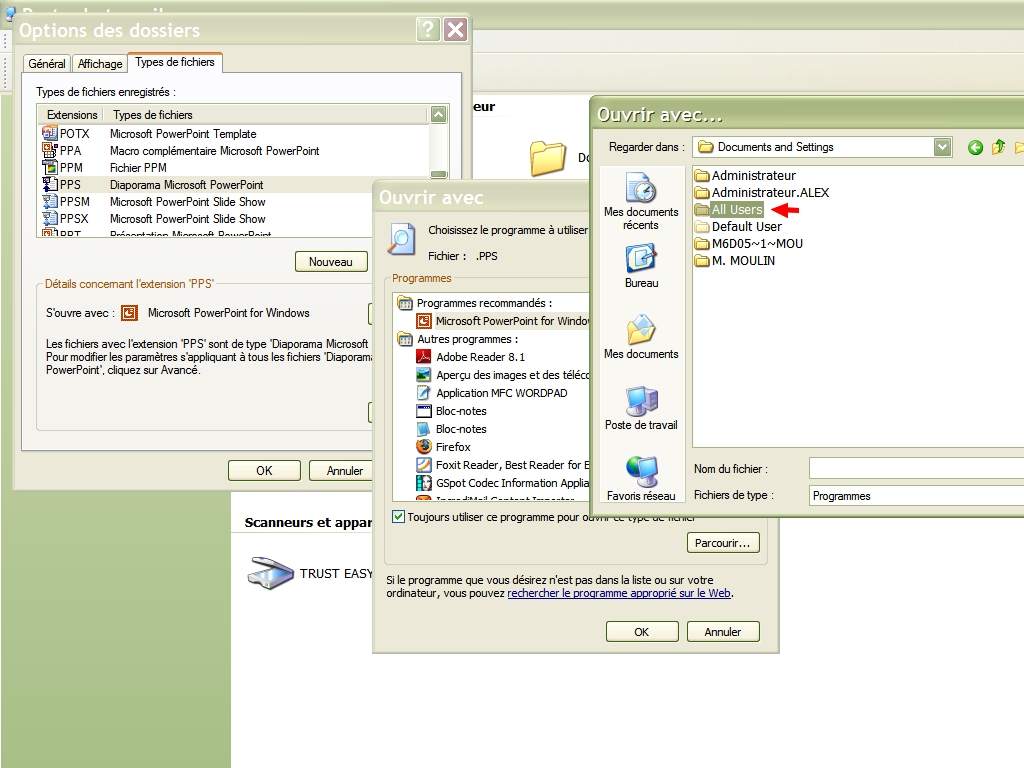
Task: Switch to the Général tab
Action: click(x=47, y=64)
